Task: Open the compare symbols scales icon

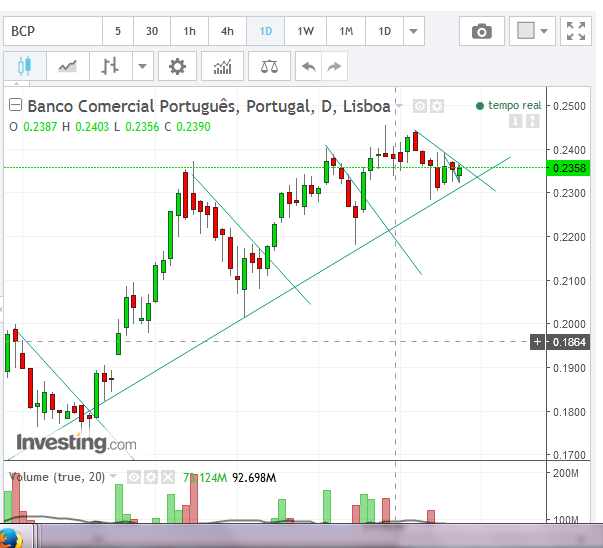Action: (x=269, y=66)
